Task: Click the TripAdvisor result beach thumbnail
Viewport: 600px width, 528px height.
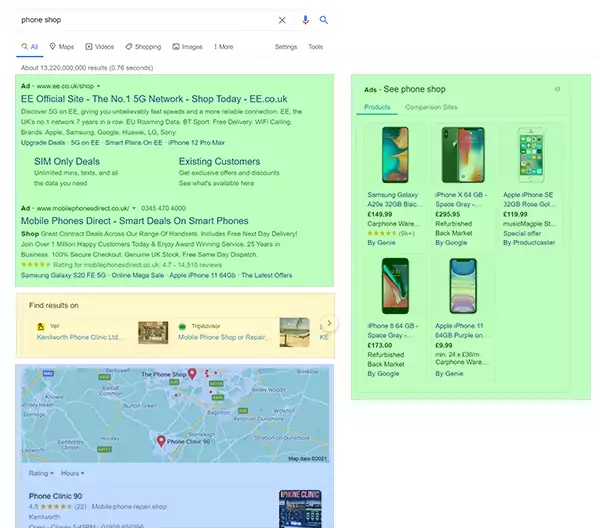Action: click(295, 332)
